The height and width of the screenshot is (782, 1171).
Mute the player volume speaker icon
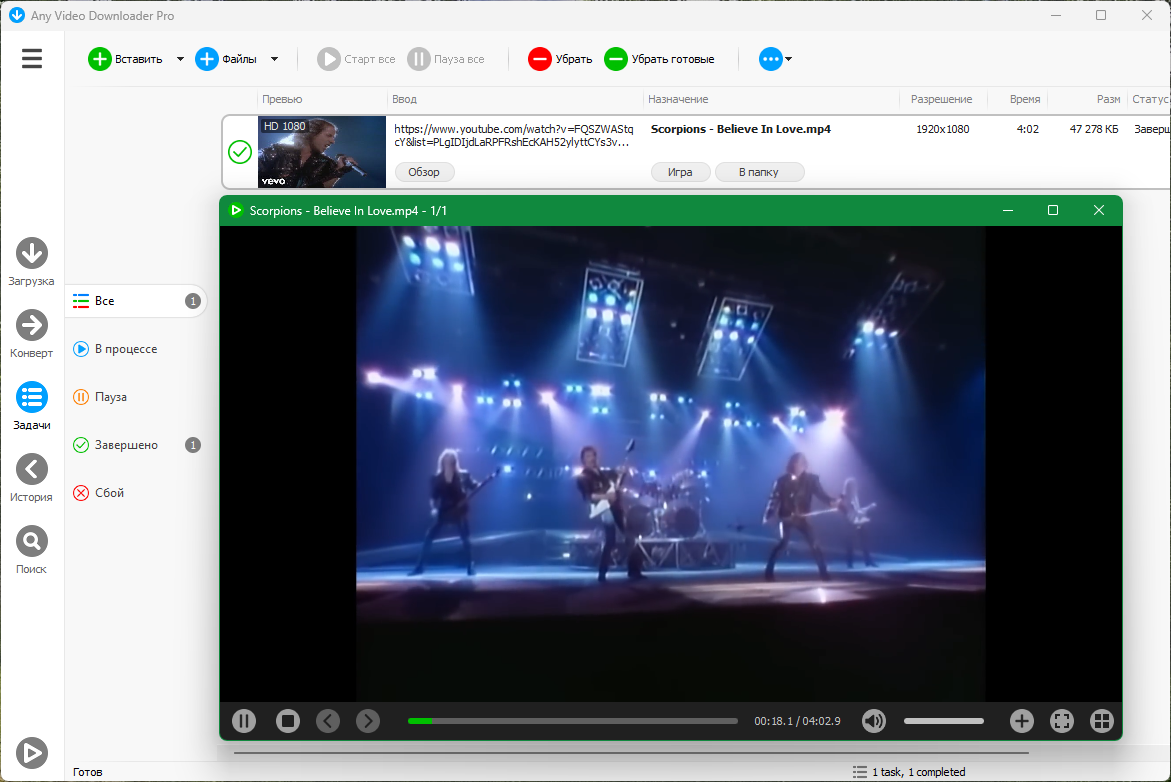[x=874, y=721]
